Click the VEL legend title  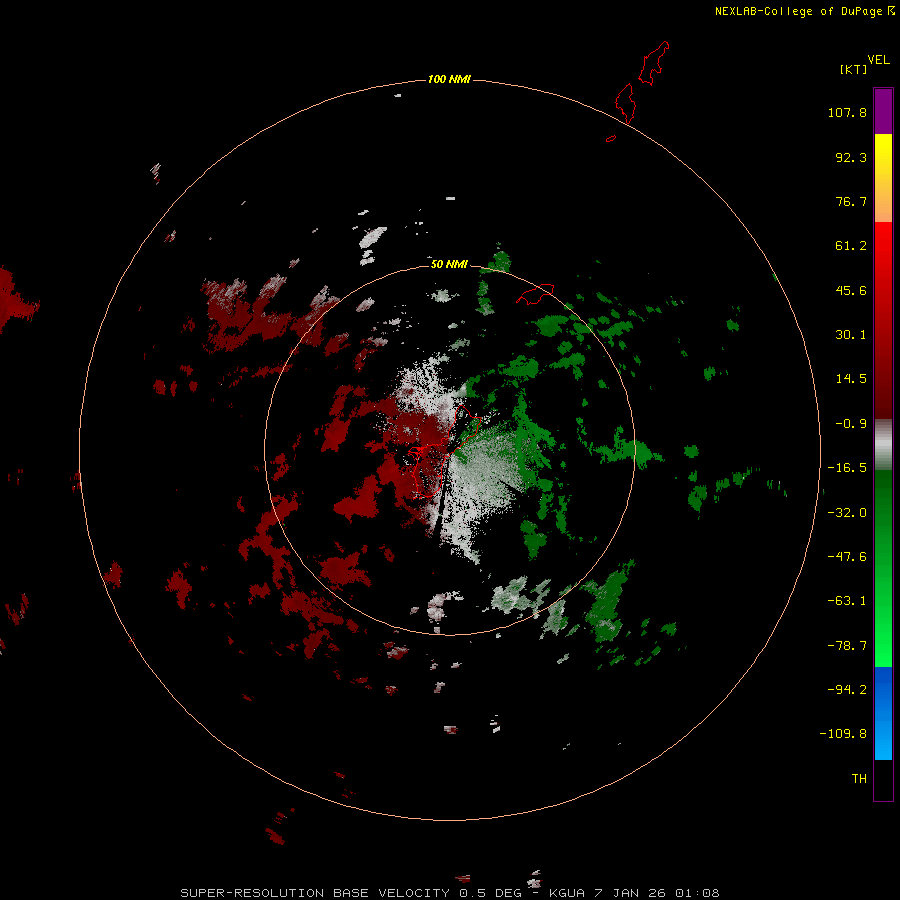pos(878,59)
